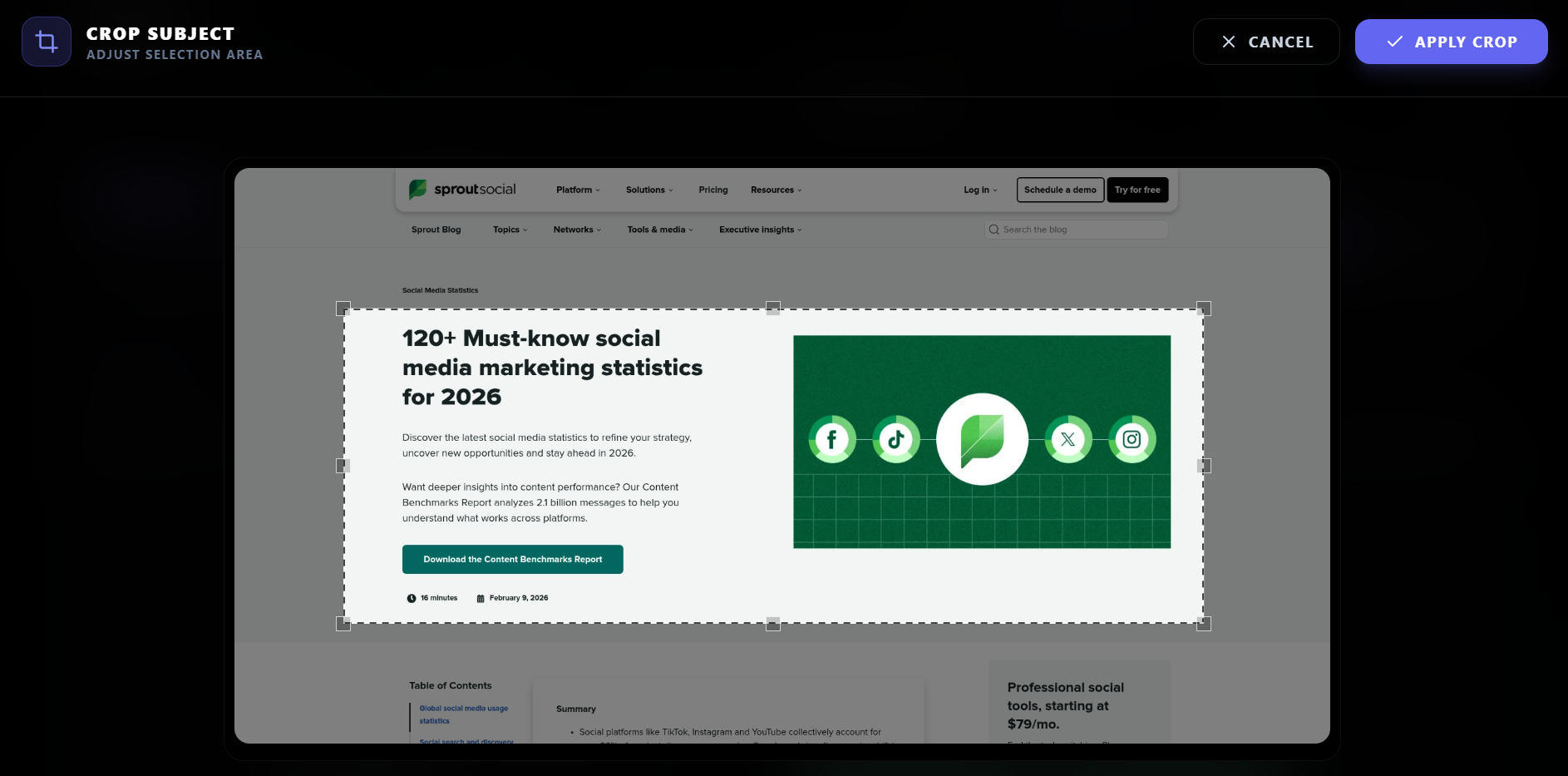Click the top-left crop corner handle
Screen dimensions: 1568x776
[343, 309]
